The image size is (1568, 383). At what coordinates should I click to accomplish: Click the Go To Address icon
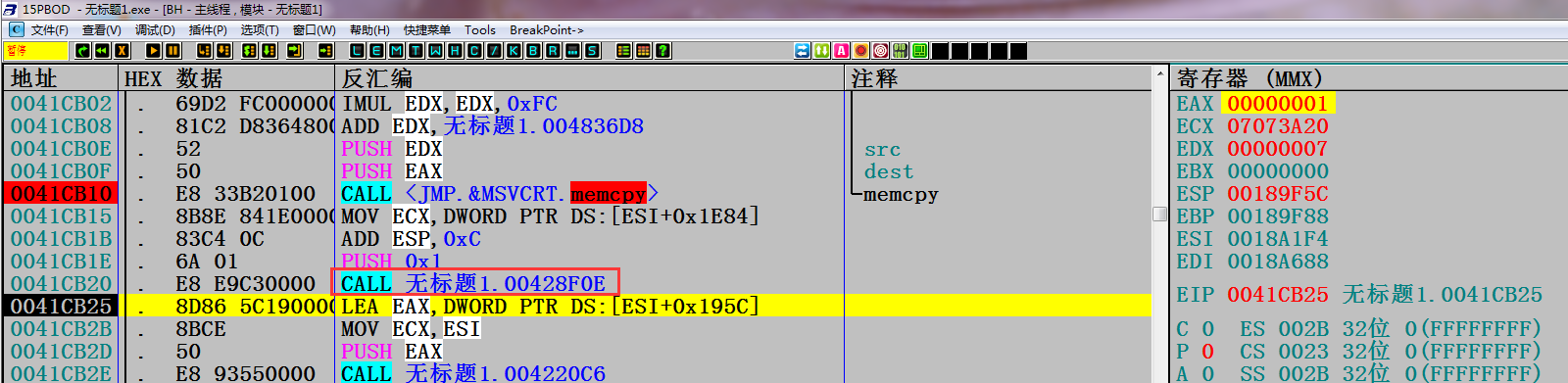tap(325, 50)
